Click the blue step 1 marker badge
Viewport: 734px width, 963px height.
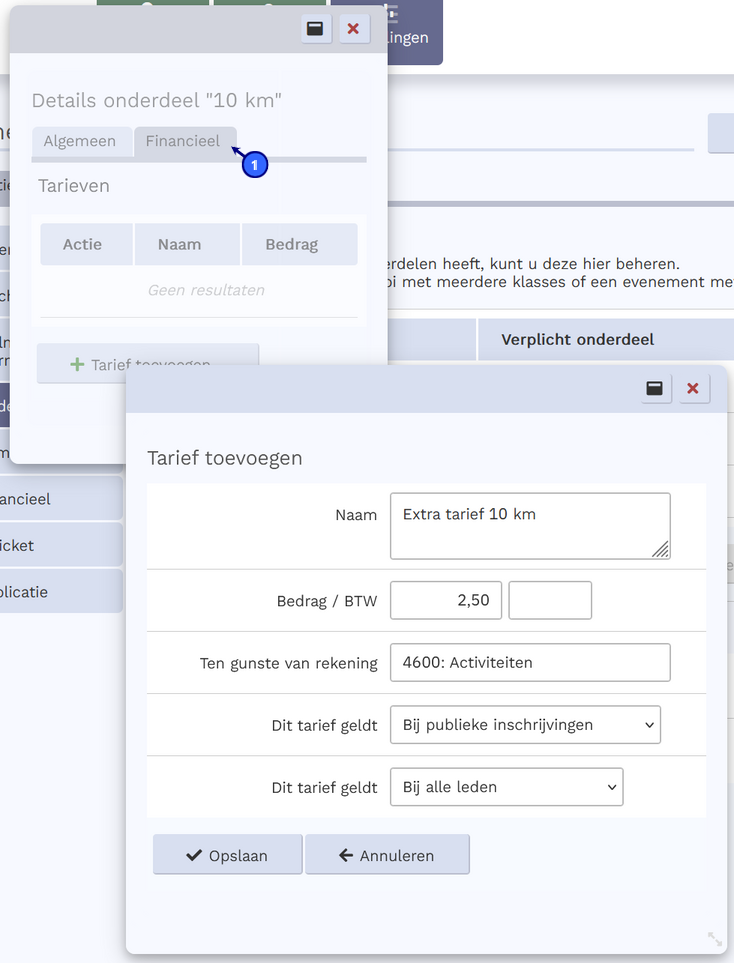pyautogui.click(x=255, y=164)
